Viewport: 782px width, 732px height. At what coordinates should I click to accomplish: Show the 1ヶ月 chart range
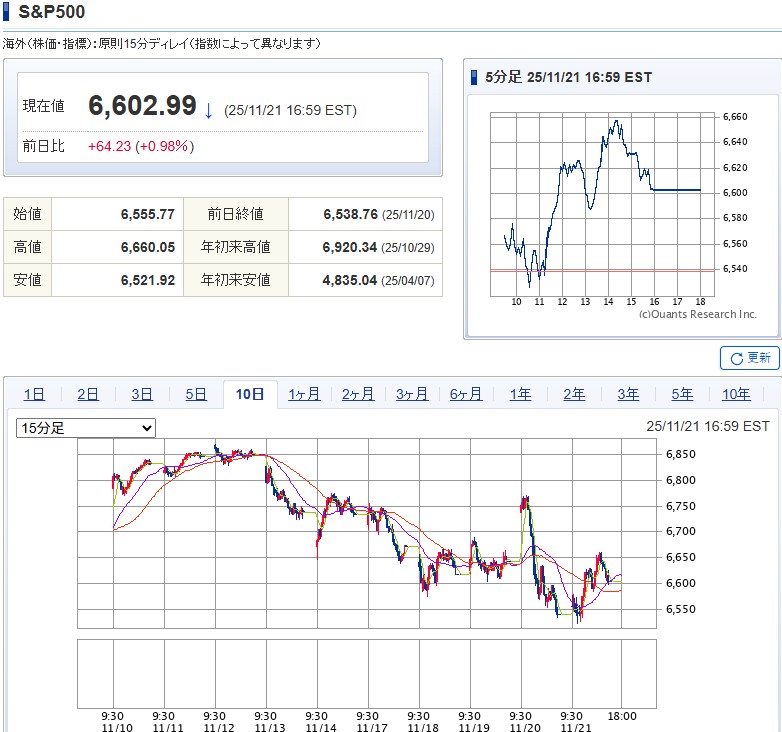pyautogui.click(x=304, y=394)
